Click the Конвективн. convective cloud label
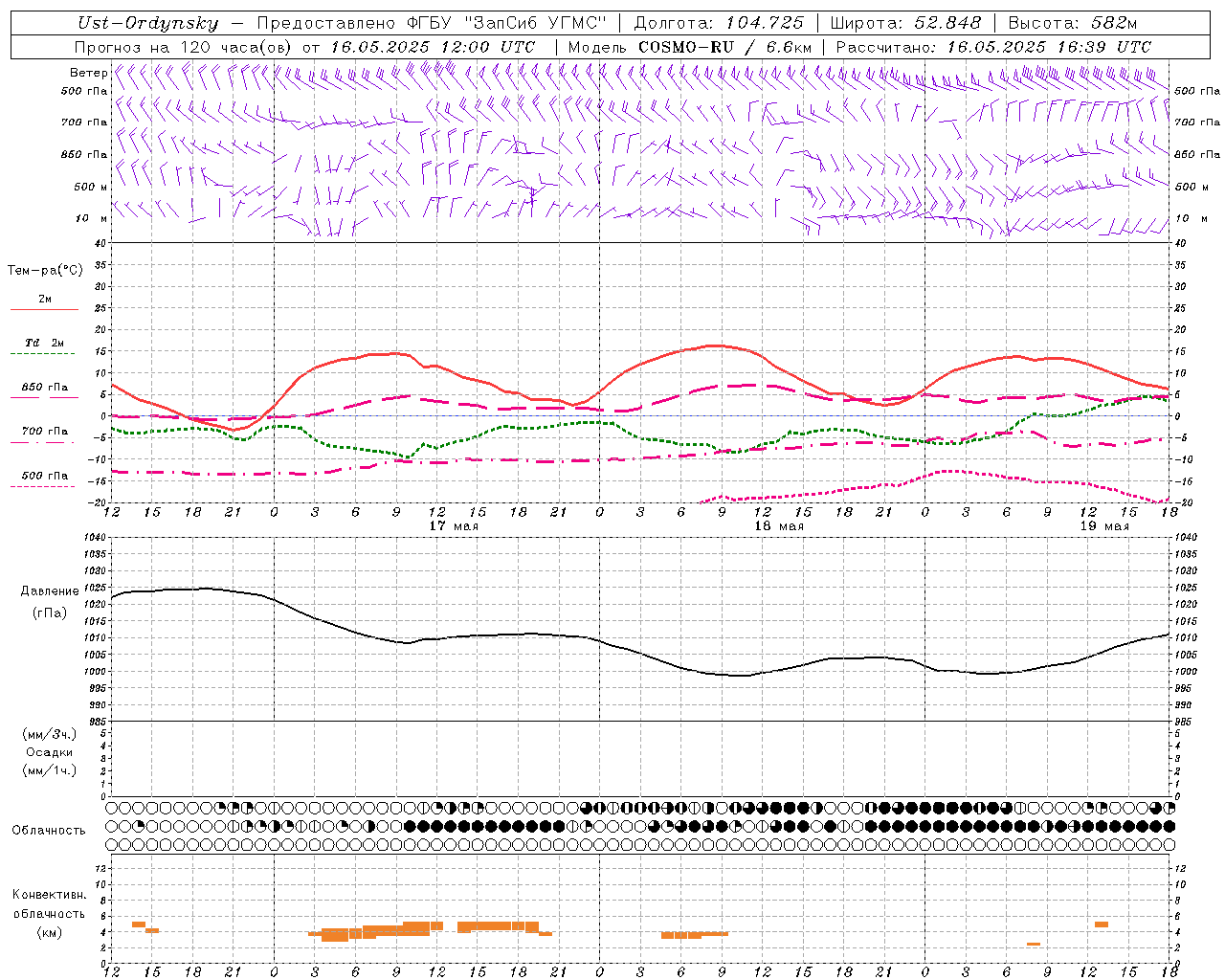The height and width of the screenshot is (980, 1225). pos(50,895)
